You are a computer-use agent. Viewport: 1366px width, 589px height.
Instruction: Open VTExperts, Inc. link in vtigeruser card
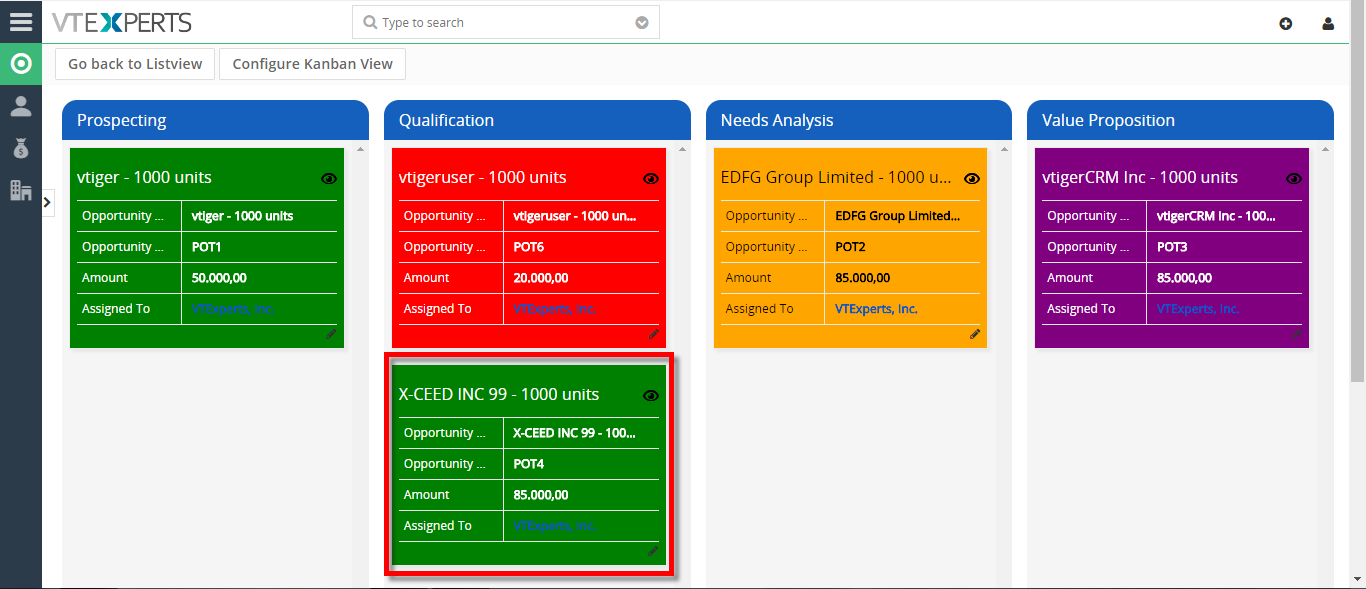point(554,309)
